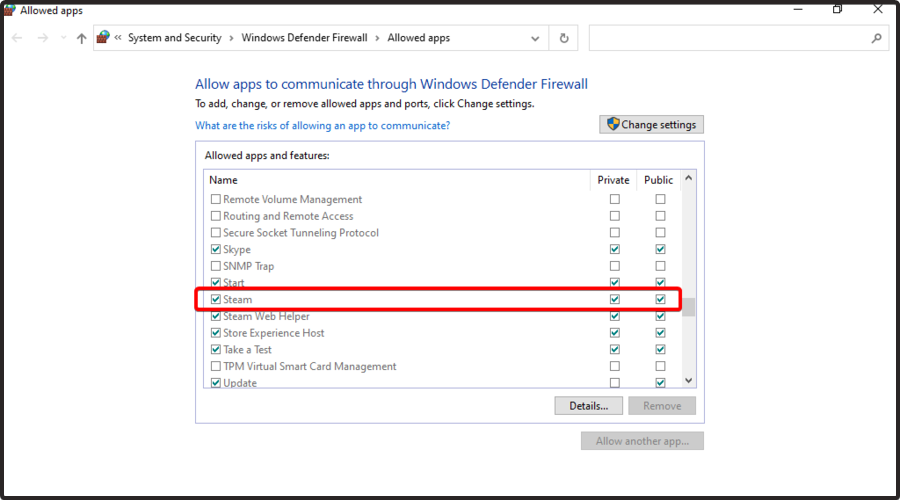Open System and Security breadcrumb
This screenshot has height=500, width=900.
pyautogui.click(x=174, y=38)
